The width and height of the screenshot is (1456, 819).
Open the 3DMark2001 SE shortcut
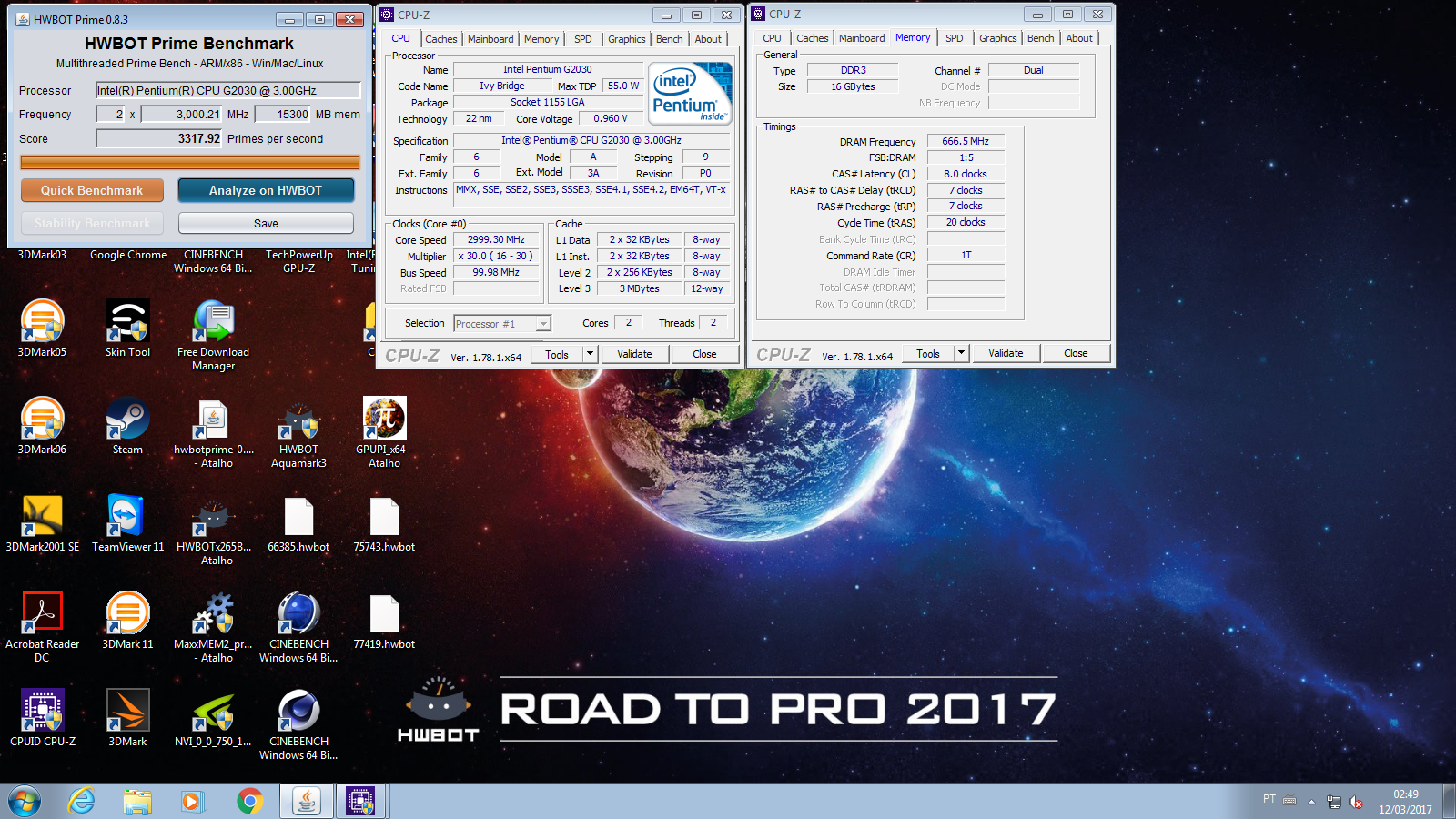tap(42, 522)
